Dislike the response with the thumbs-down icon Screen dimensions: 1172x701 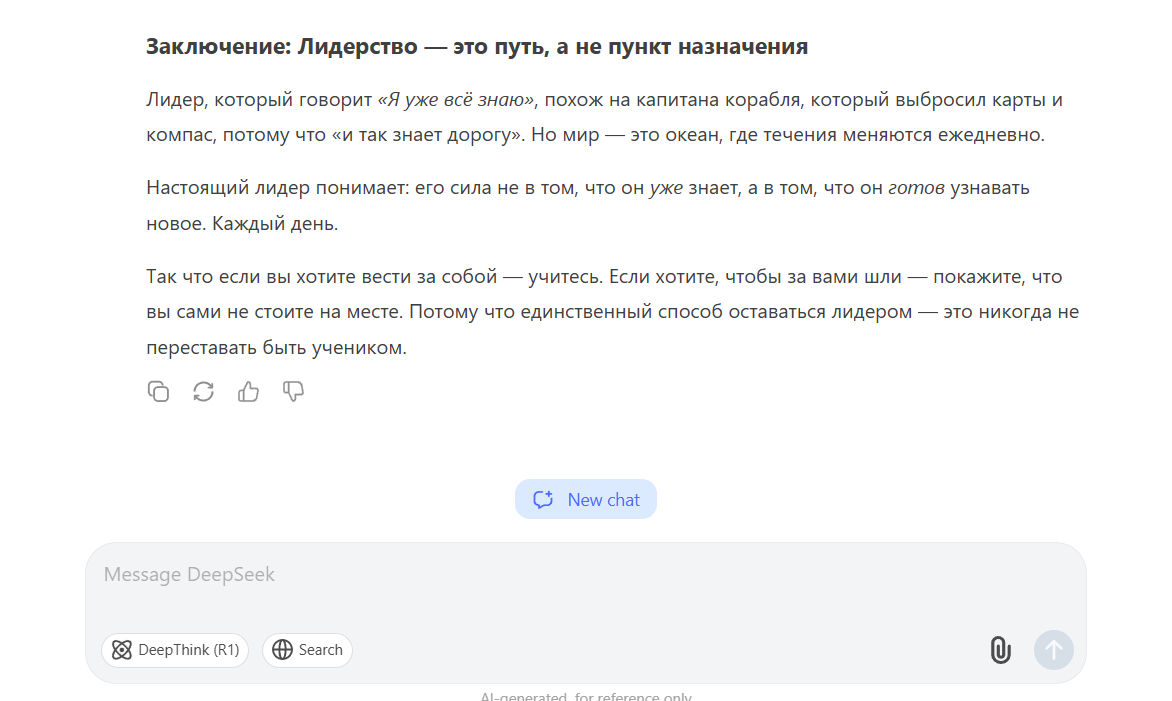point(293,392)
